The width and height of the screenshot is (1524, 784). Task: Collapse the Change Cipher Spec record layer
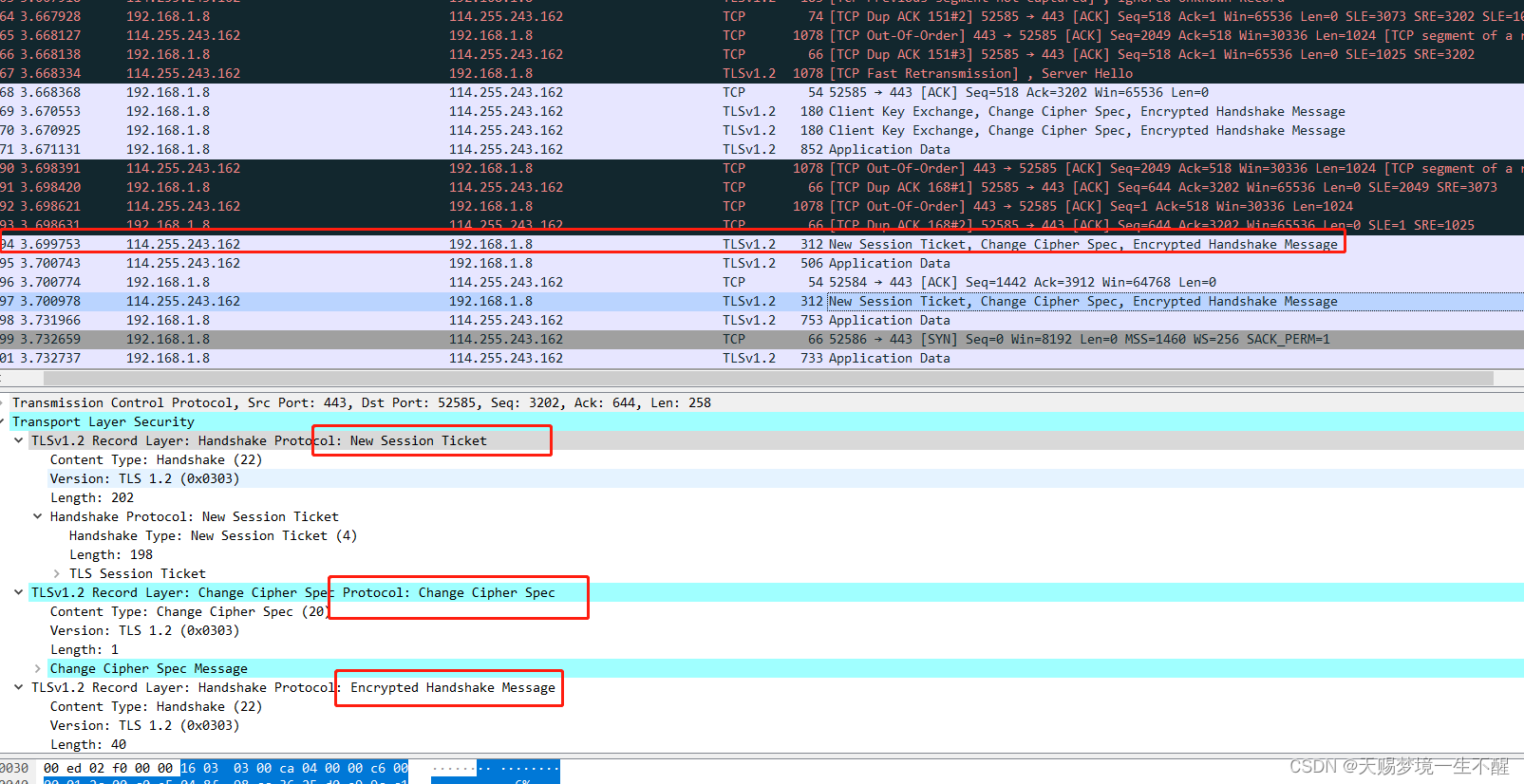(x=18, y=592)
